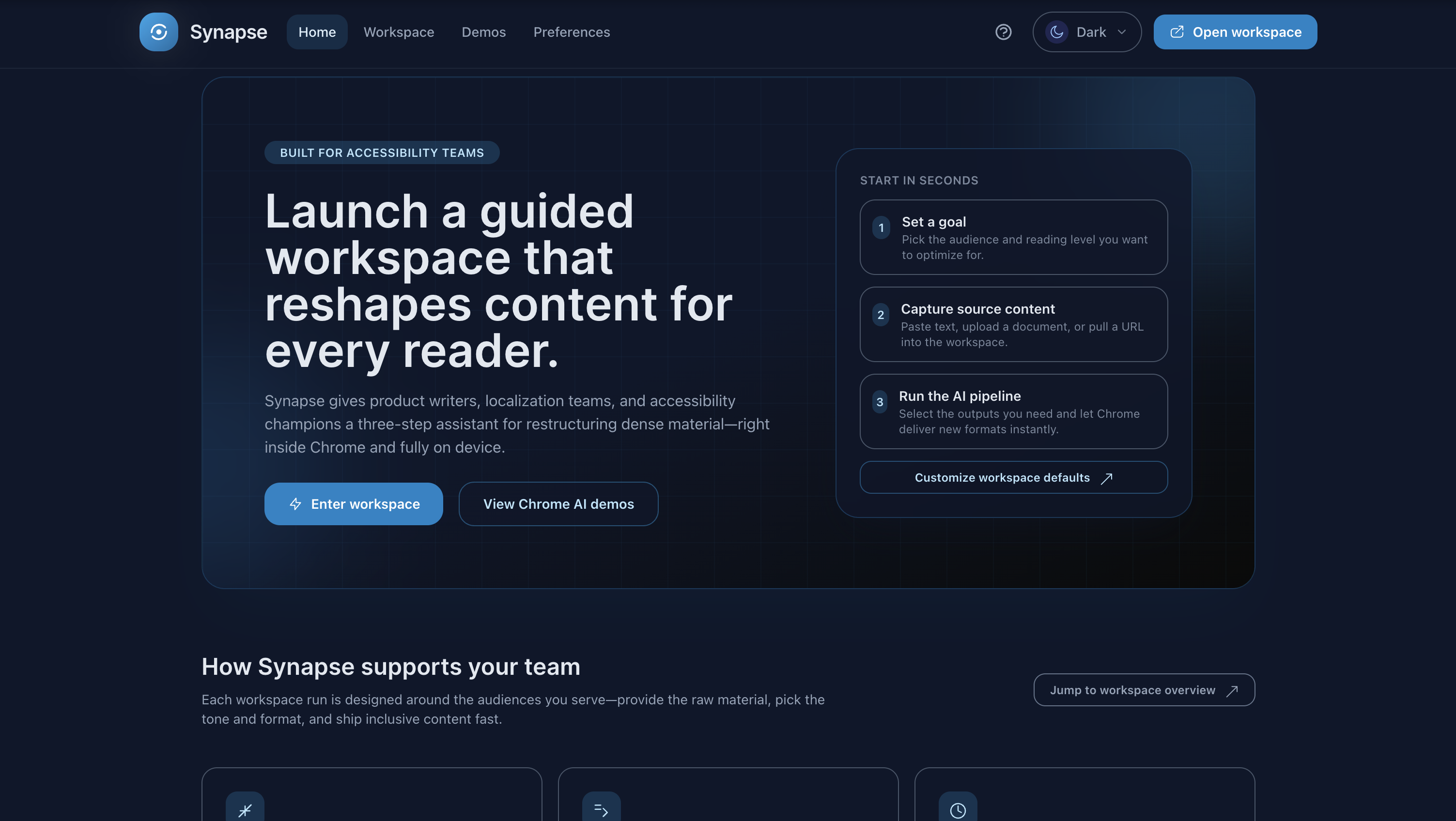Open the Dark theme selector

click(1090, 32)
